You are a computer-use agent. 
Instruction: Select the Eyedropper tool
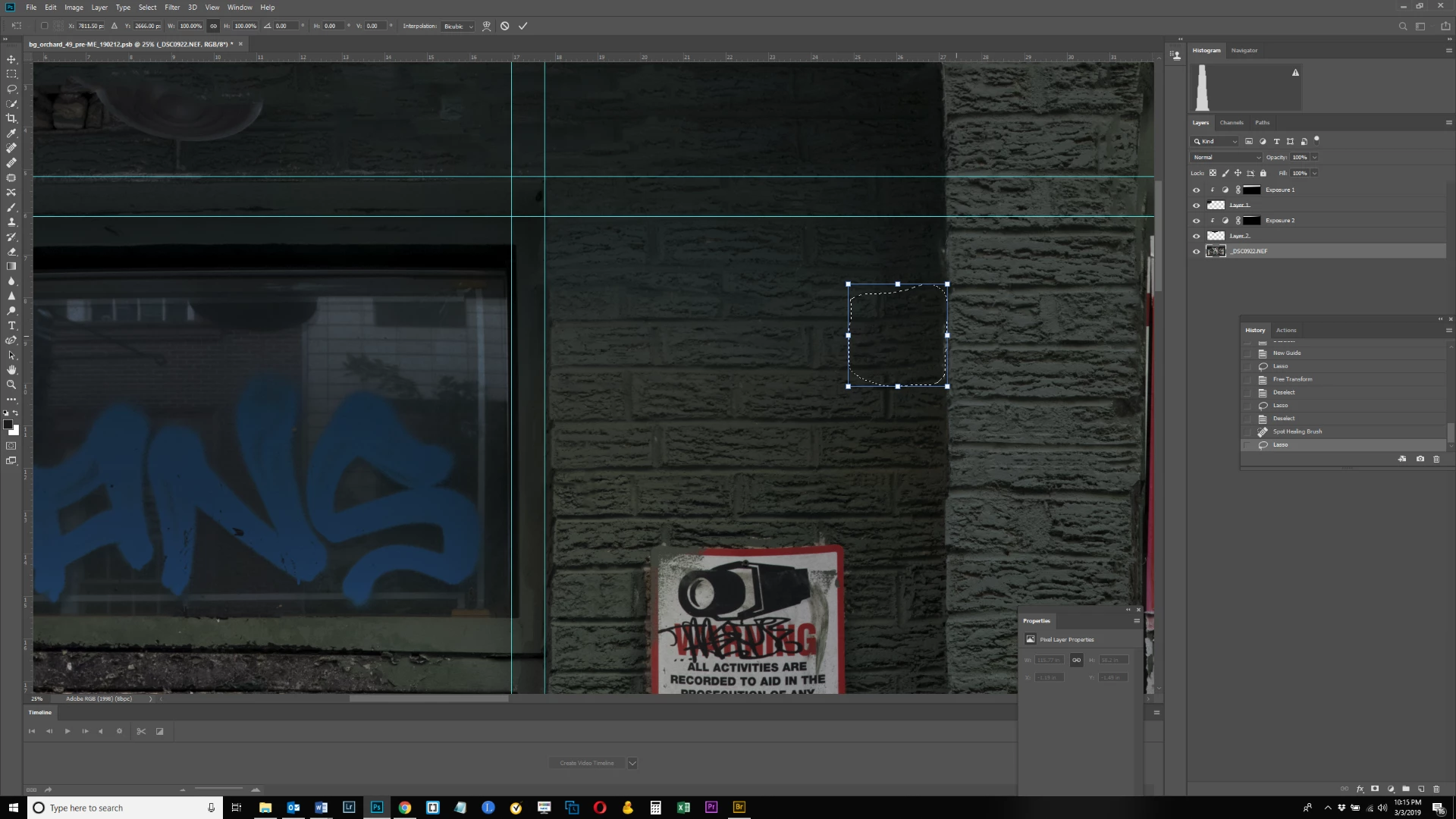11,133
